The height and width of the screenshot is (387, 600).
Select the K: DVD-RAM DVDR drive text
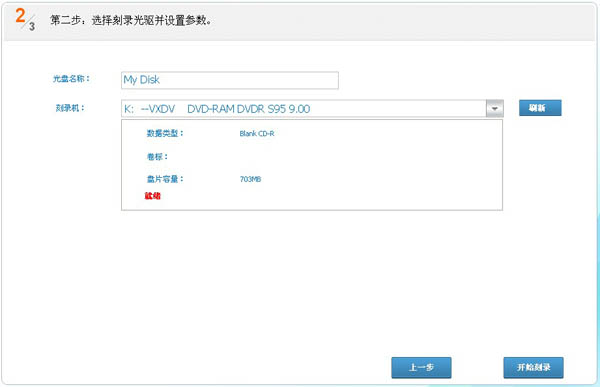217,109
